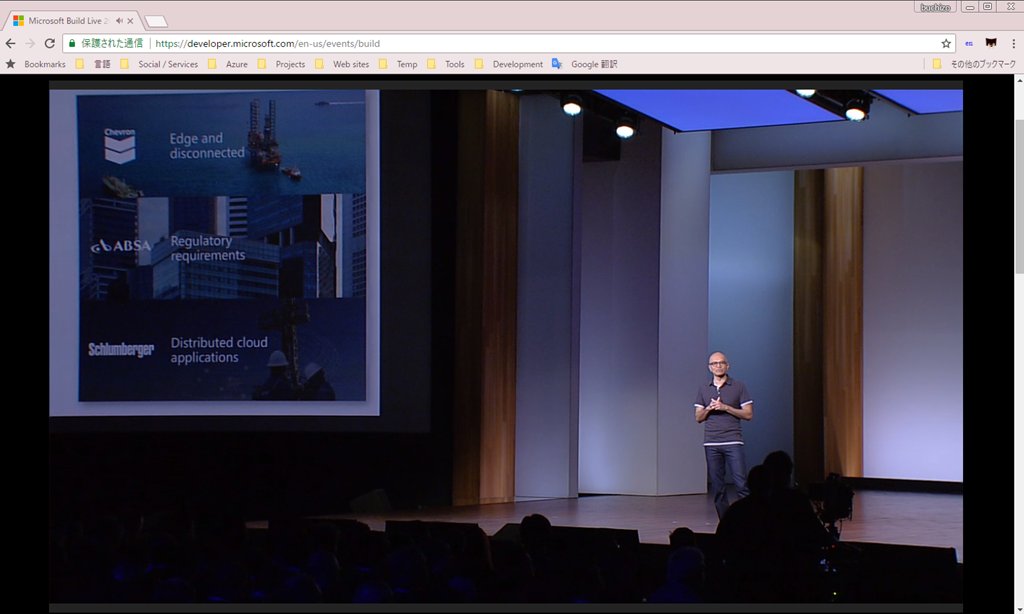Click the keynote video player
The width and height of the screenshot is (1024, 614).
506,340
